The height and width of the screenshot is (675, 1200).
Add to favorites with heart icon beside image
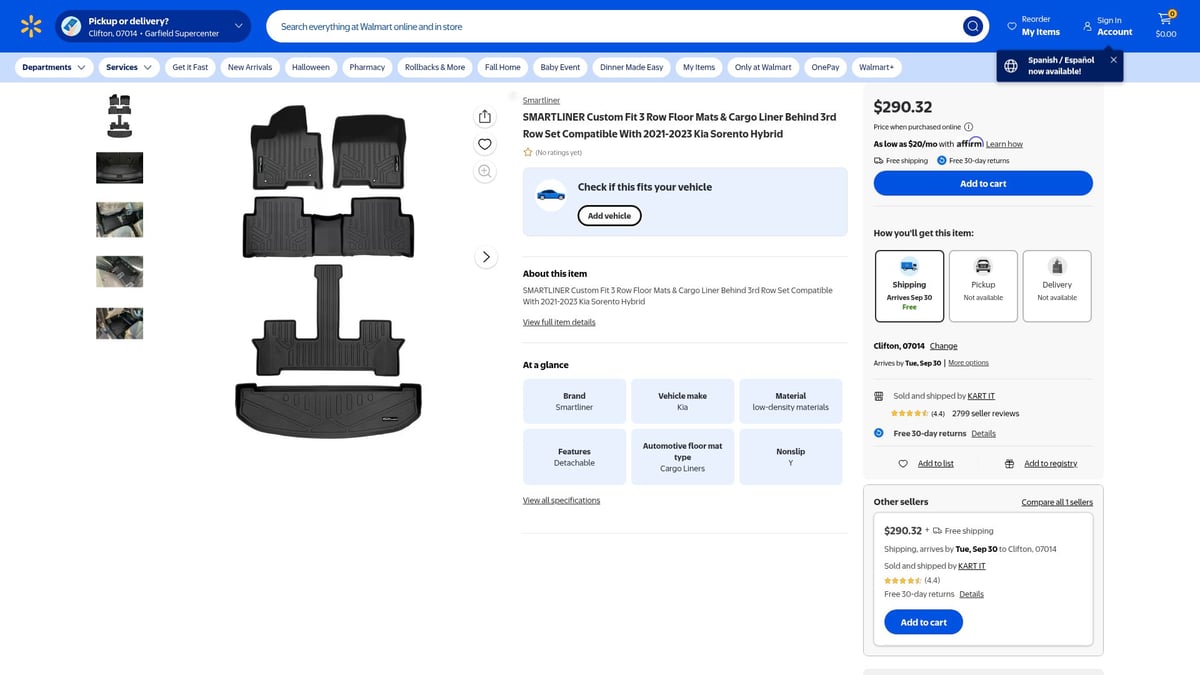pos(485,144)
